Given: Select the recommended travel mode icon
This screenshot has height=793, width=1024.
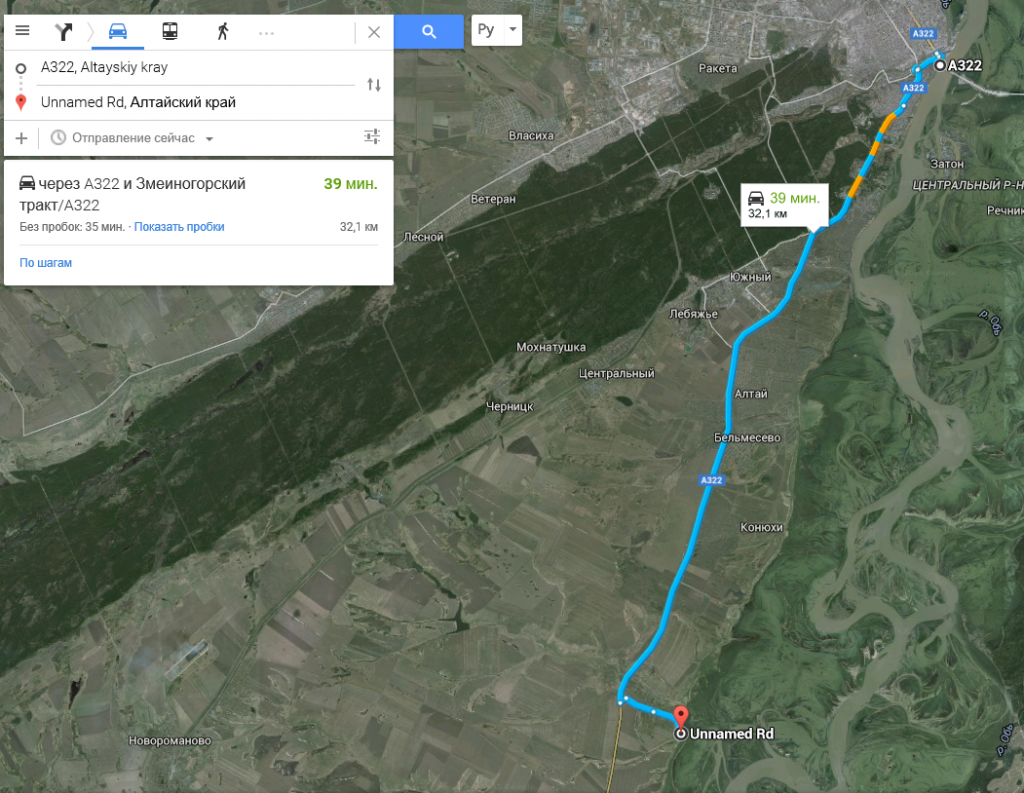Looking at the screenshot, I should click(63, 31).
